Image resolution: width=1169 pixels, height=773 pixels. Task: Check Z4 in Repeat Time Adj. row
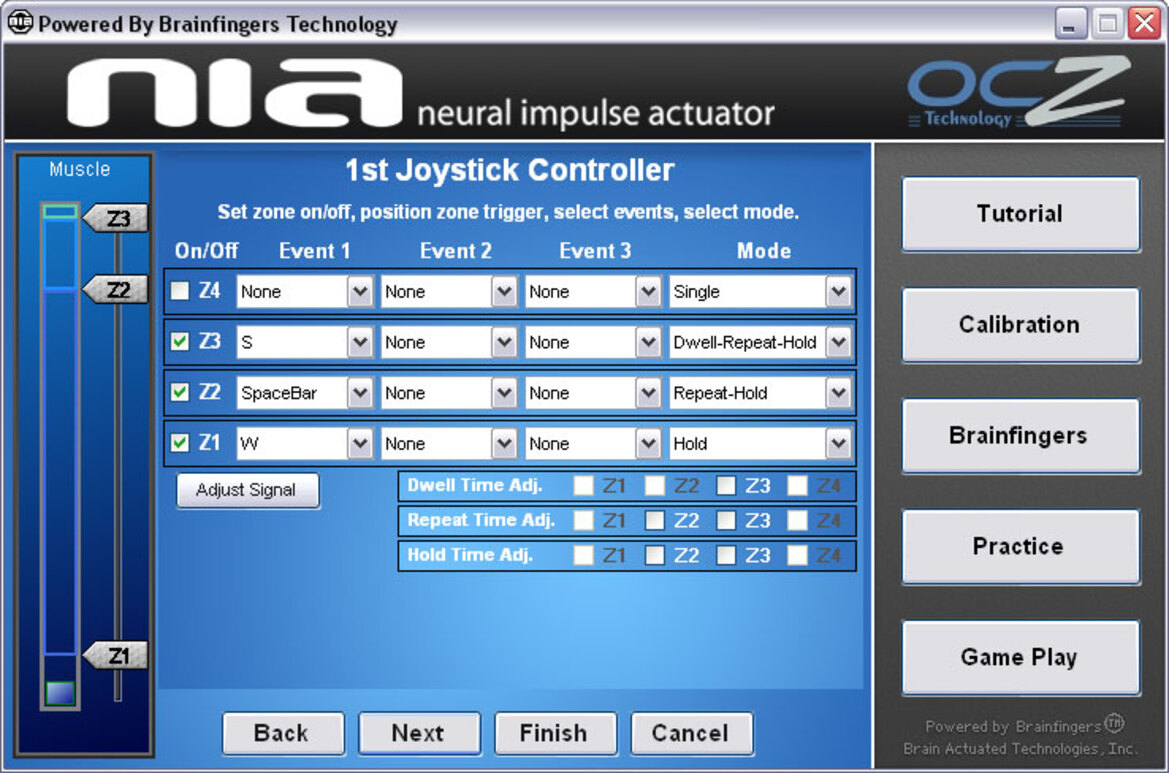[798, 520]
